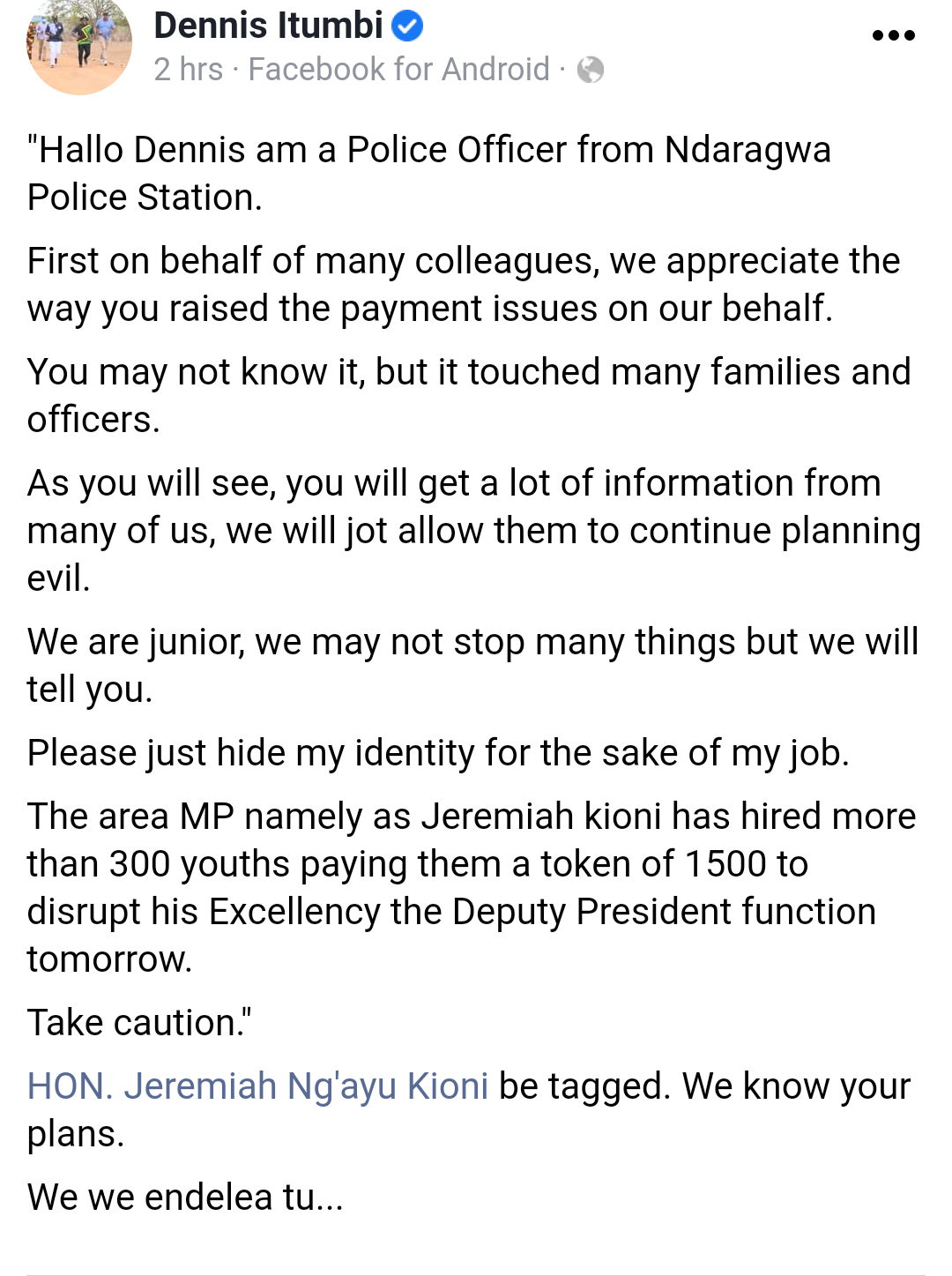The image size is (952, 1276).
Task: Click the "First on behalf of many colleagues" paragraph
Action: [x=464, y=285]
